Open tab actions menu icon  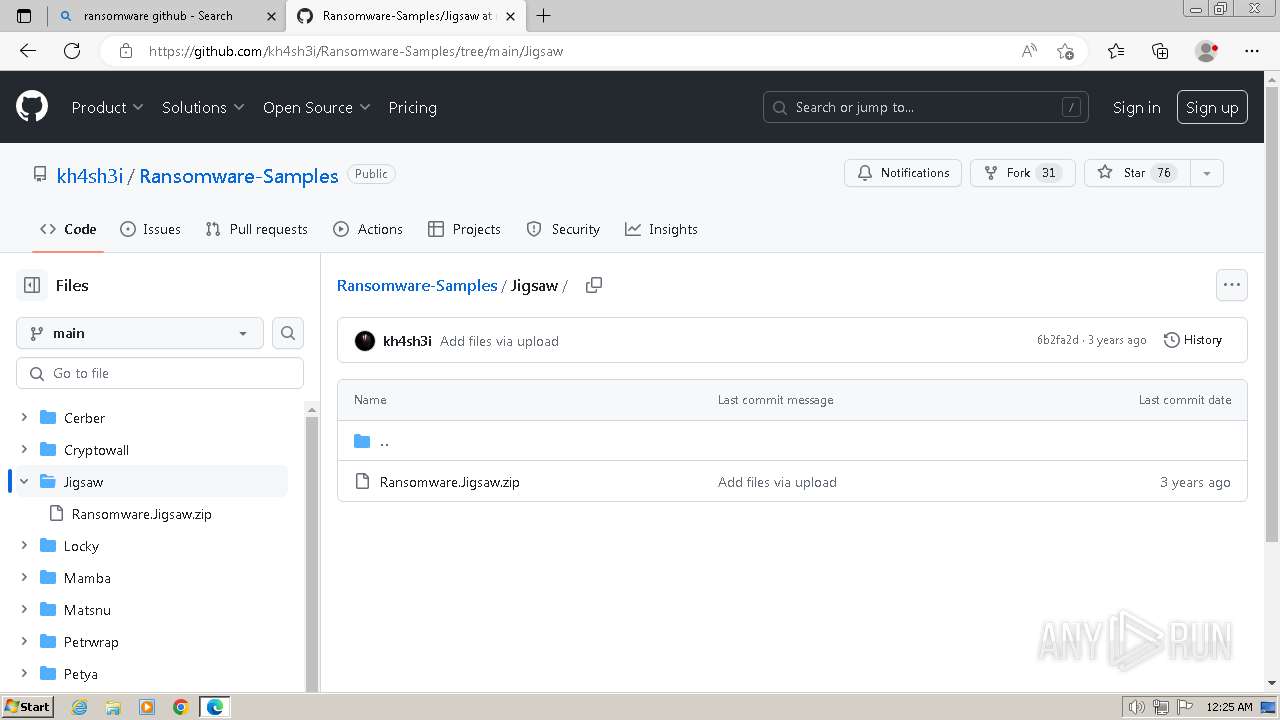(24, 15)
